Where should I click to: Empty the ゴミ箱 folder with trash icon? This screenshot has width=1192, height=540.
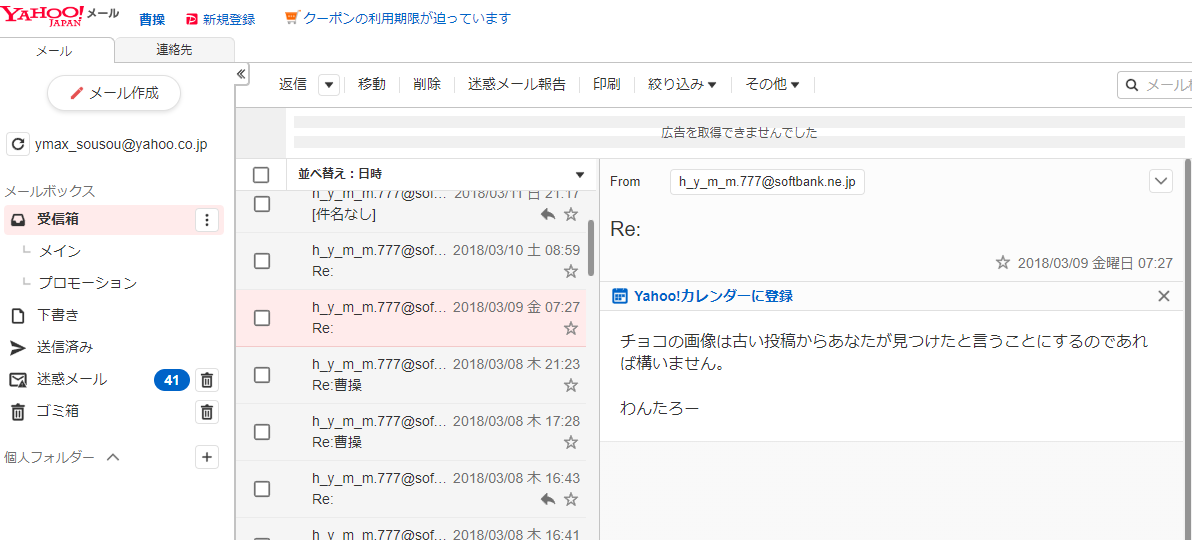[207, 412]
